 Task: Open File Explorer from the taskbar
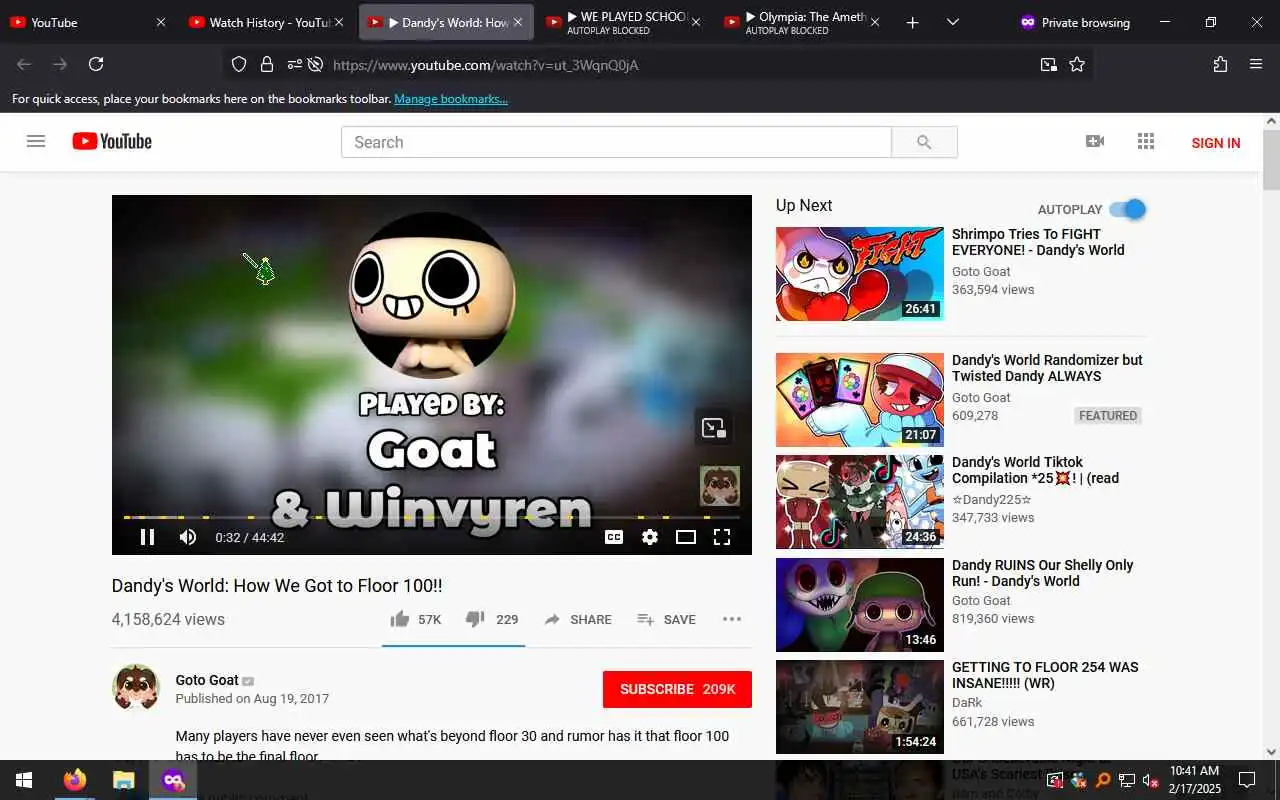pos(124,780)
